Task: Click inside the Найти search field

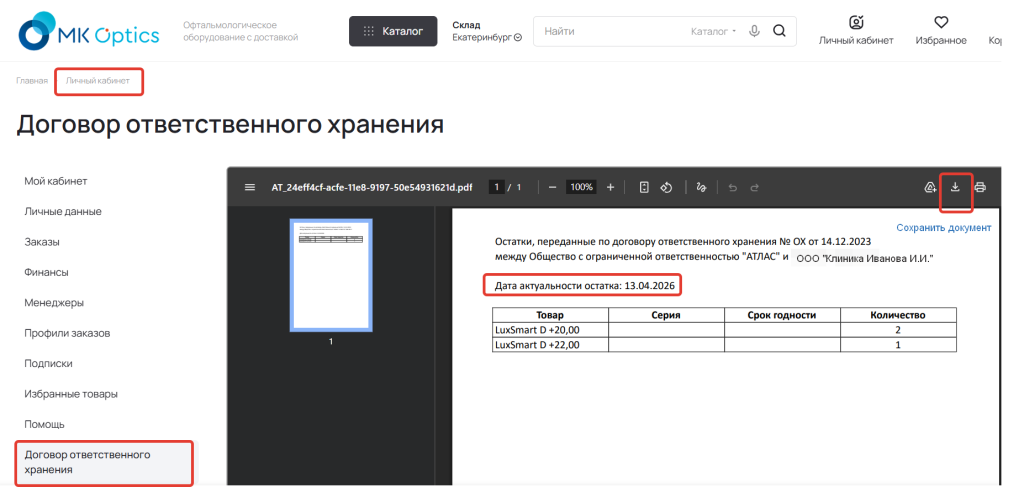Action: [x=610, y=32]
